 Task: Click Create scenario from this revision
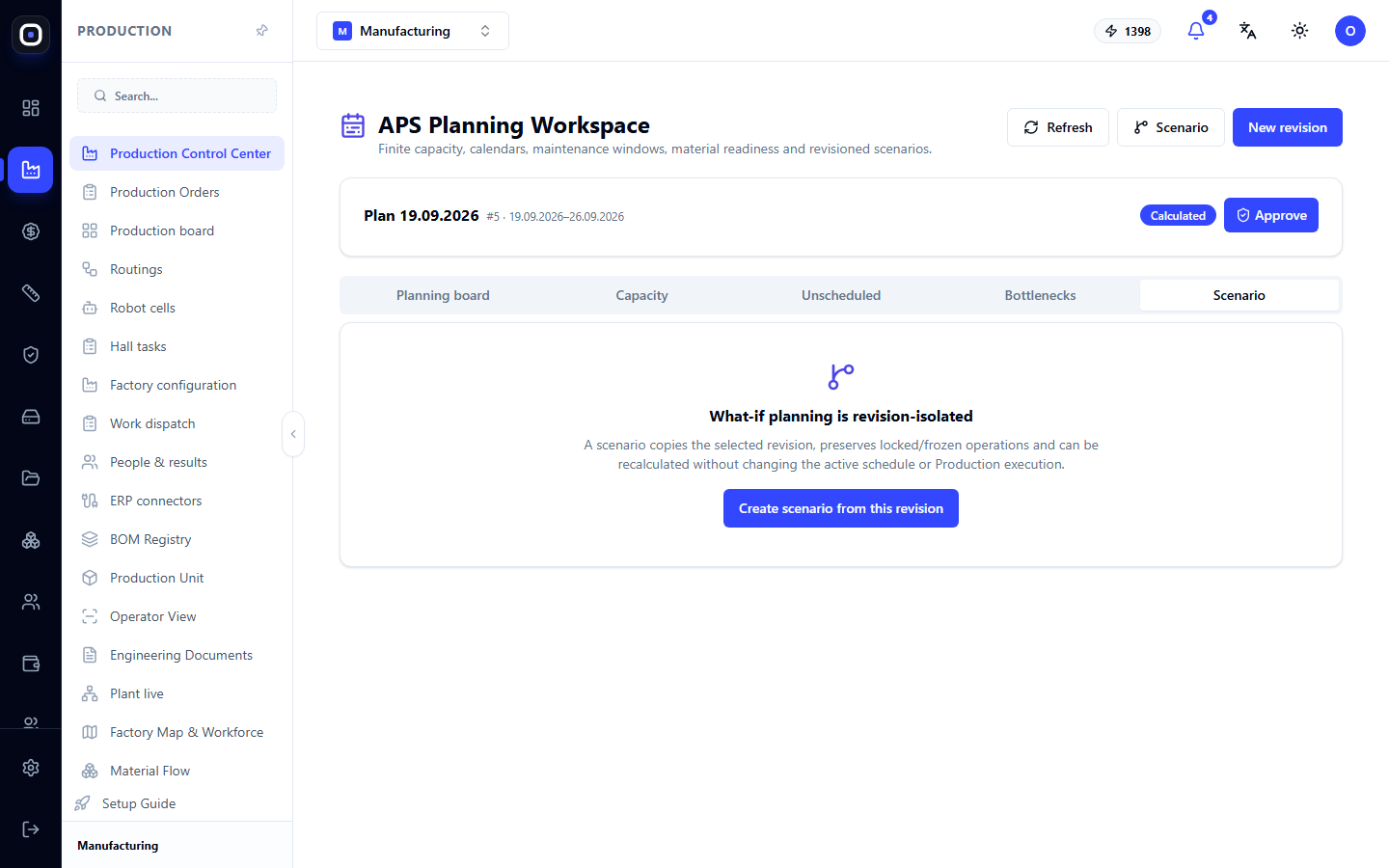point(841,508)
